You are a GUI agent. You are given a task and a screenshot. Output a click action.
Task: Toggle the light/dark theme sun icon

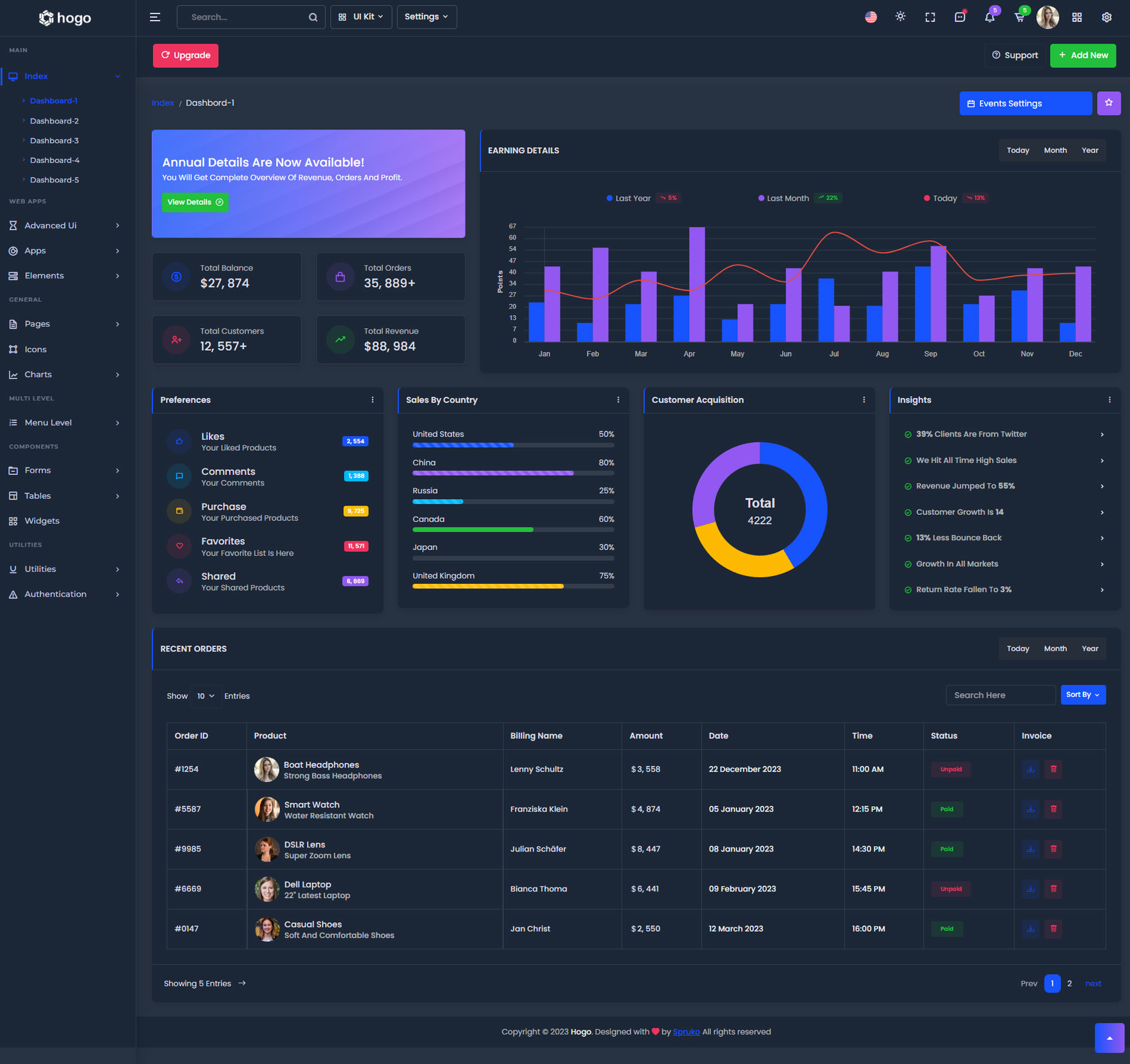(900, 17)
